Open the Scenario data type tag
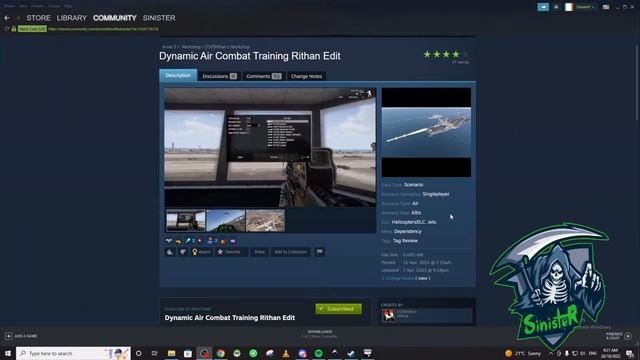Viewport: 640px width, 360px height. coord(413,185)
